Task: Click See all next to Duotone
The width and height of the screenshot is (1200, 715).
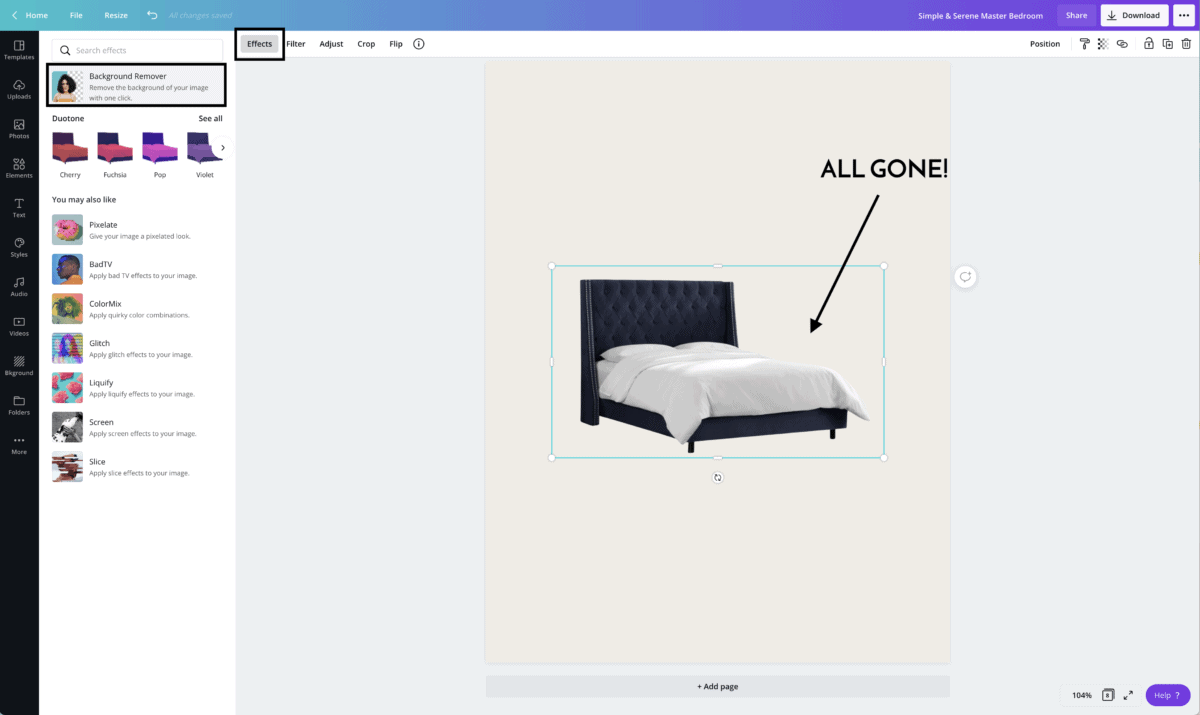Action: (x=210, y=118)
